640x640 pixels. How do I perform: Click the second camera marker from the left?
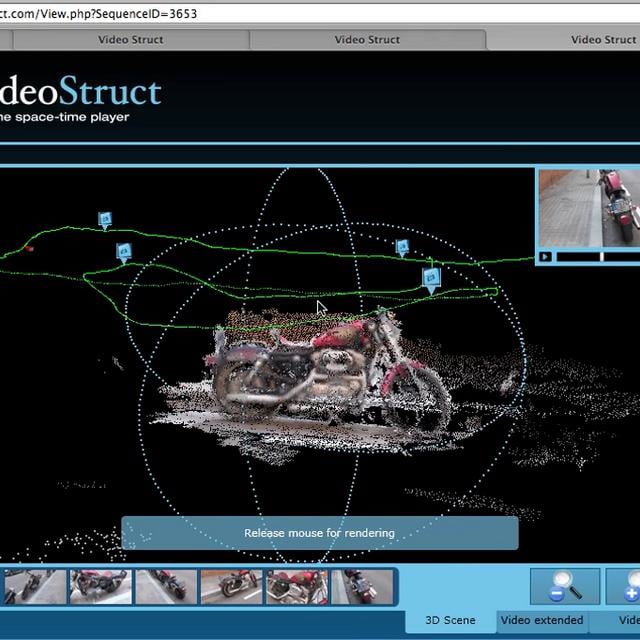point(124,251)
